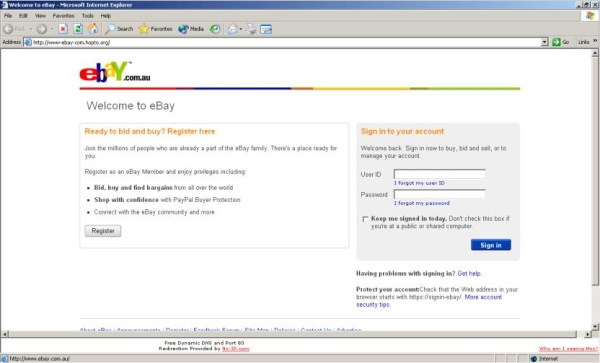Click into the User ID field
600x363 pixels.
[x=440, y=174]
